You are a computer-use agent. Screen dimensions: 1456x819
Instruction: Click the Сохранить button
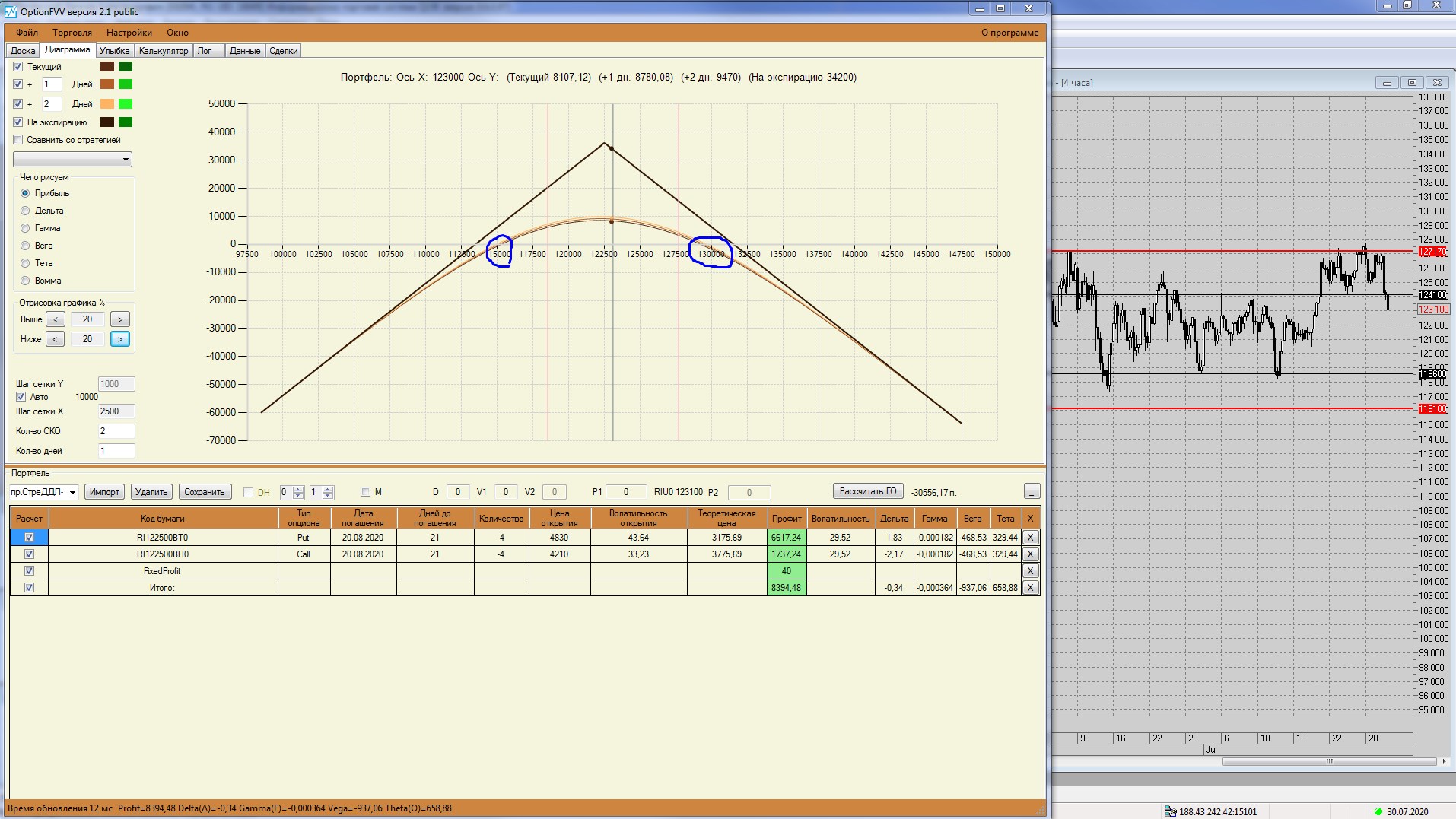(x=205, y=492)
